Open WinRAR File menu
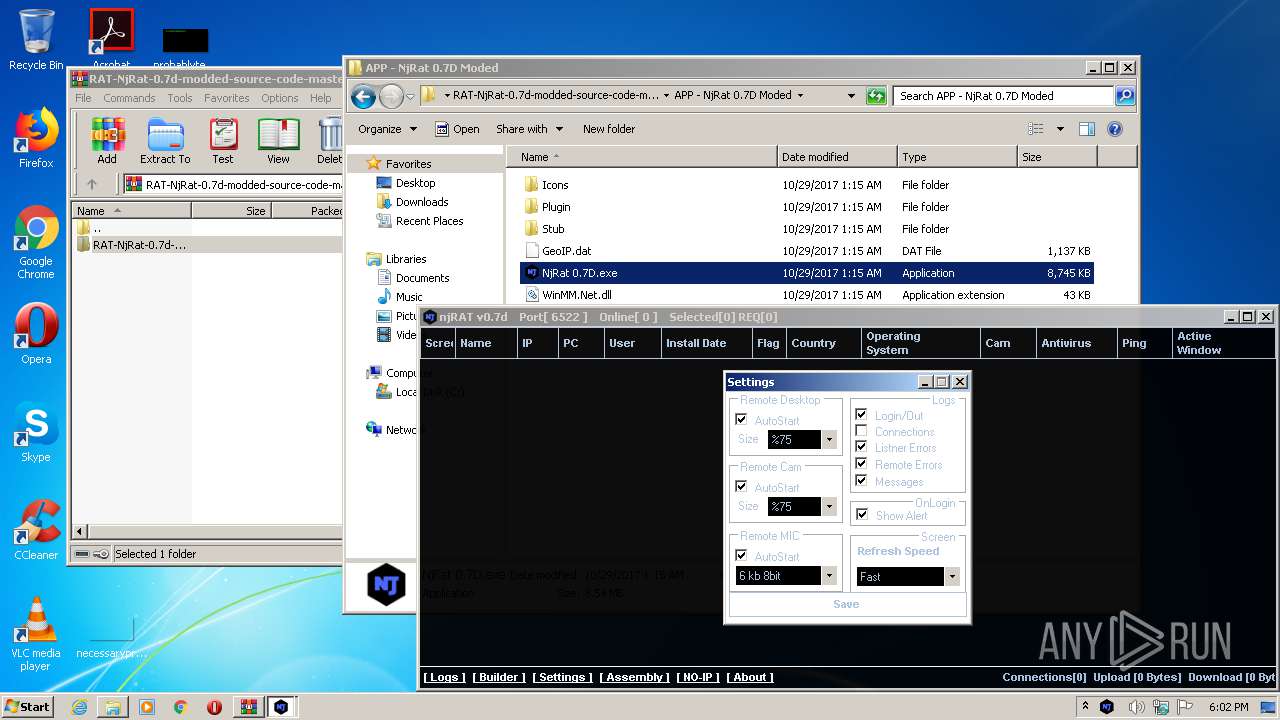 click(x=83, y=98)
